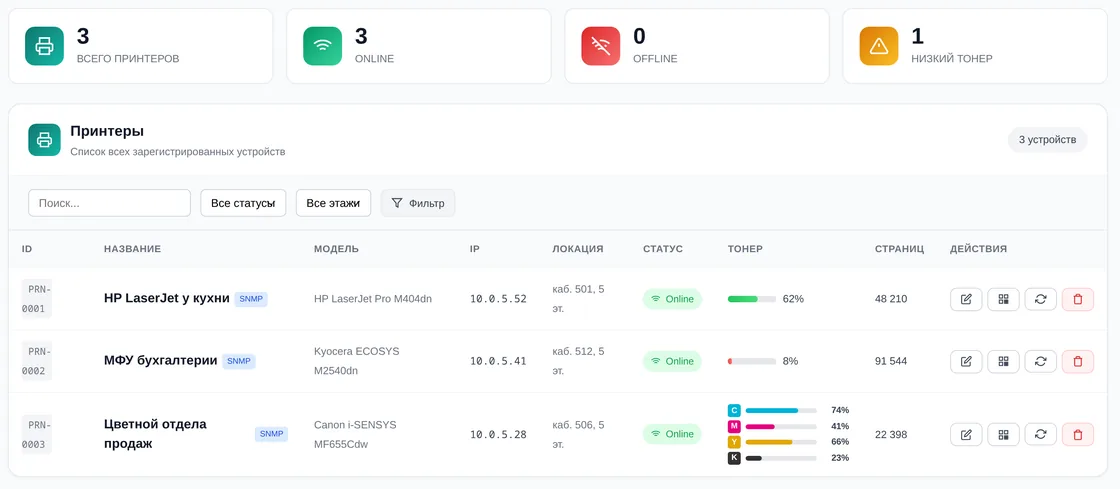
Task: Click the 8% toner bar for МФУ бухгалтерии
Action: (x=751, y=361)
